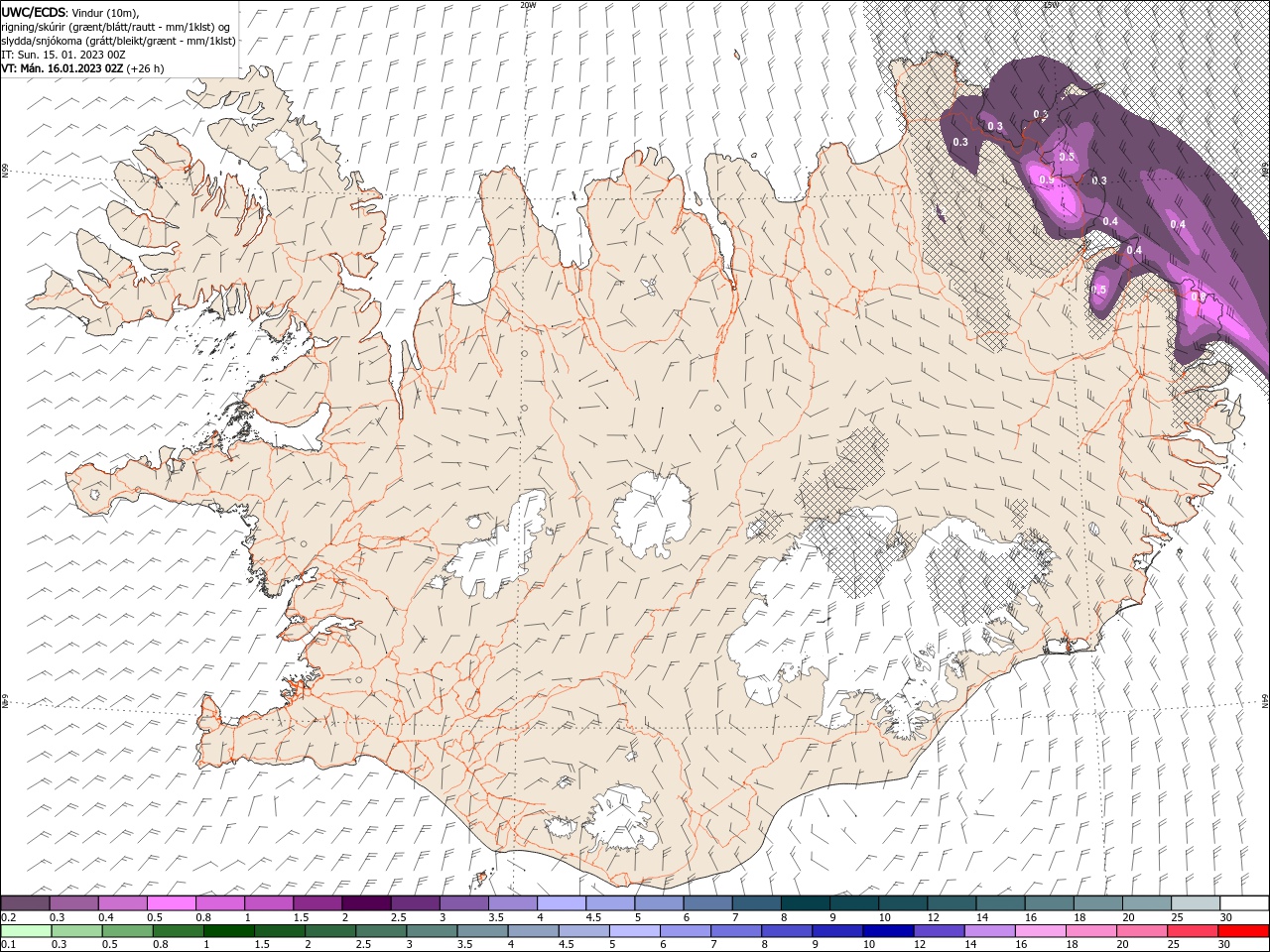
Task: Click the 'VT: Mán. 16.01.2023 02Z' valid time
Action: [x=63, y=68]
